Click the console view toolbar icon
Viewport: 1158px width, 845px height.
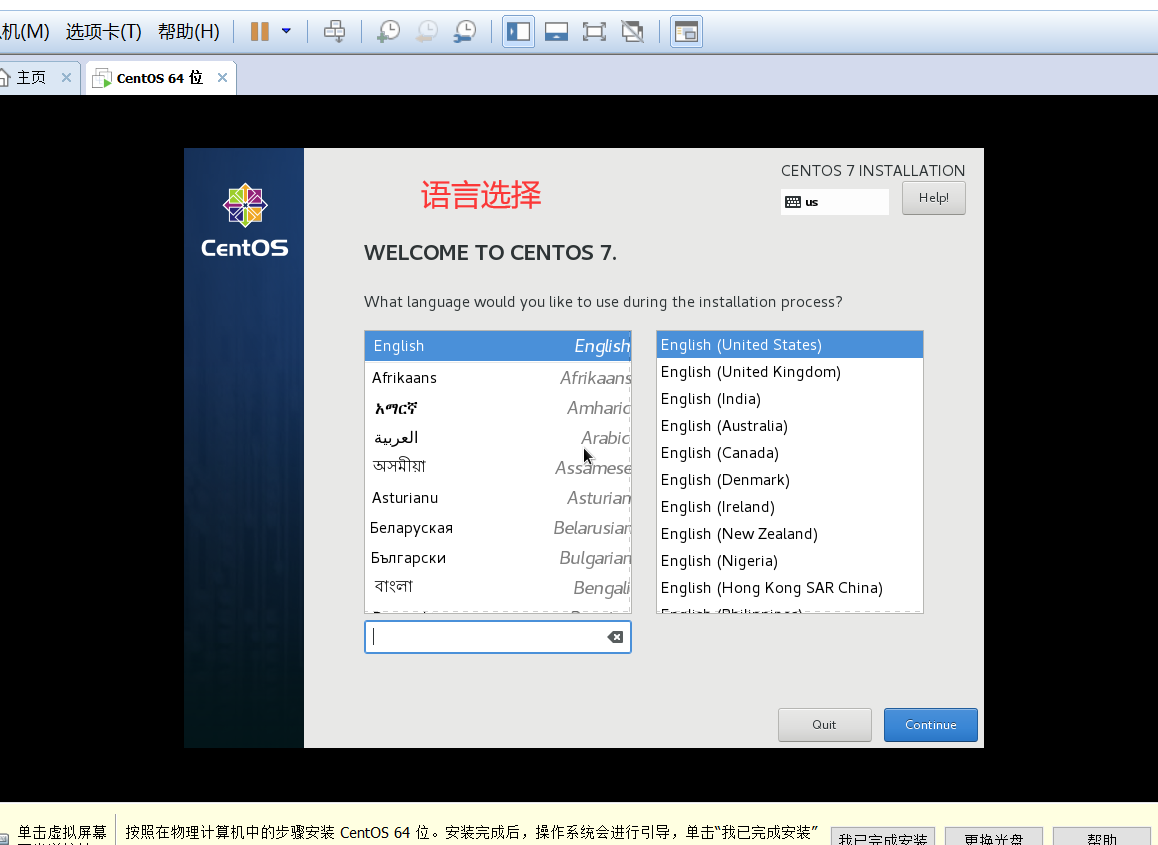(x=686, y=32)
